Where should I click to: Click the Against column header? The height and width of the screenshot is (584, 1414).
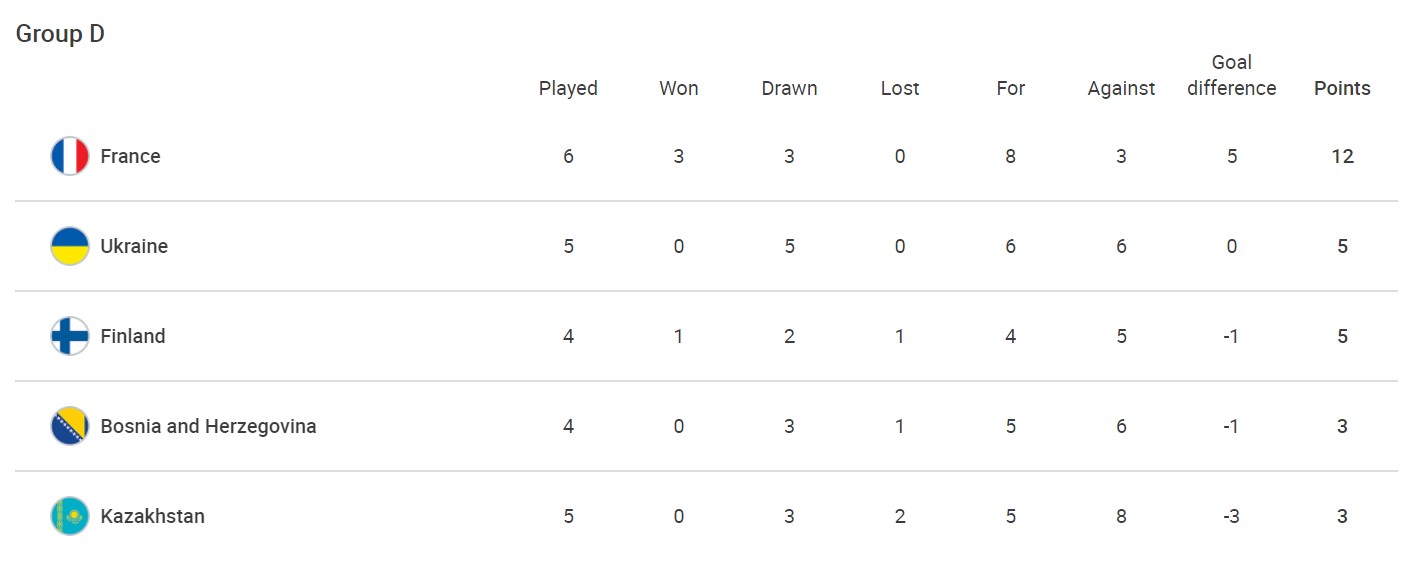[1121, 88]
